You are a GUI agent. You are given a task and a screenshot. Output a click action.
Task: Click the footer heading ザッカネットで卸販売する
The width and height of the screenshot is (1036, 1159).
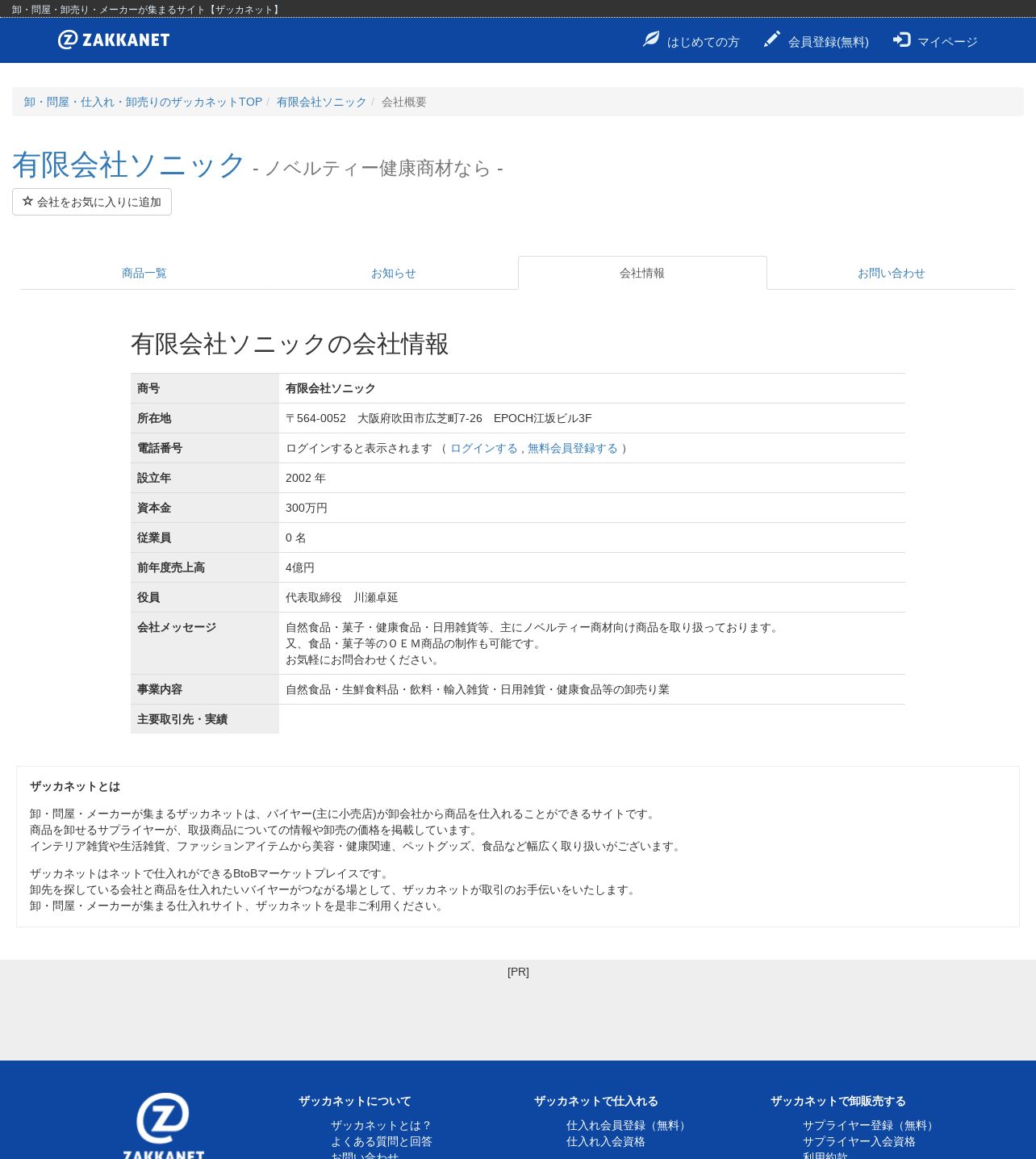(x=838, y=1101)
